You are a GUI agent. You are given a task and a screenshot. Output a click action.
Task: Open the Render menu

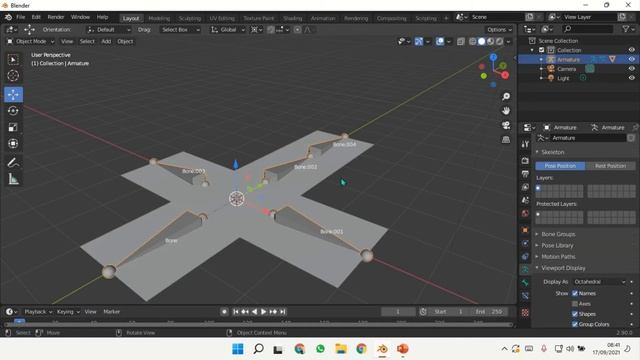point(56,17)
